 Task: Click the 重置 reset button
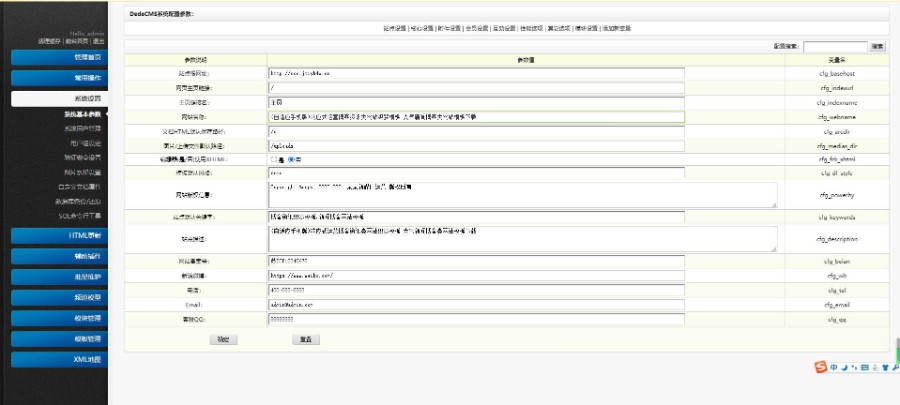click(x=306, y=340)
